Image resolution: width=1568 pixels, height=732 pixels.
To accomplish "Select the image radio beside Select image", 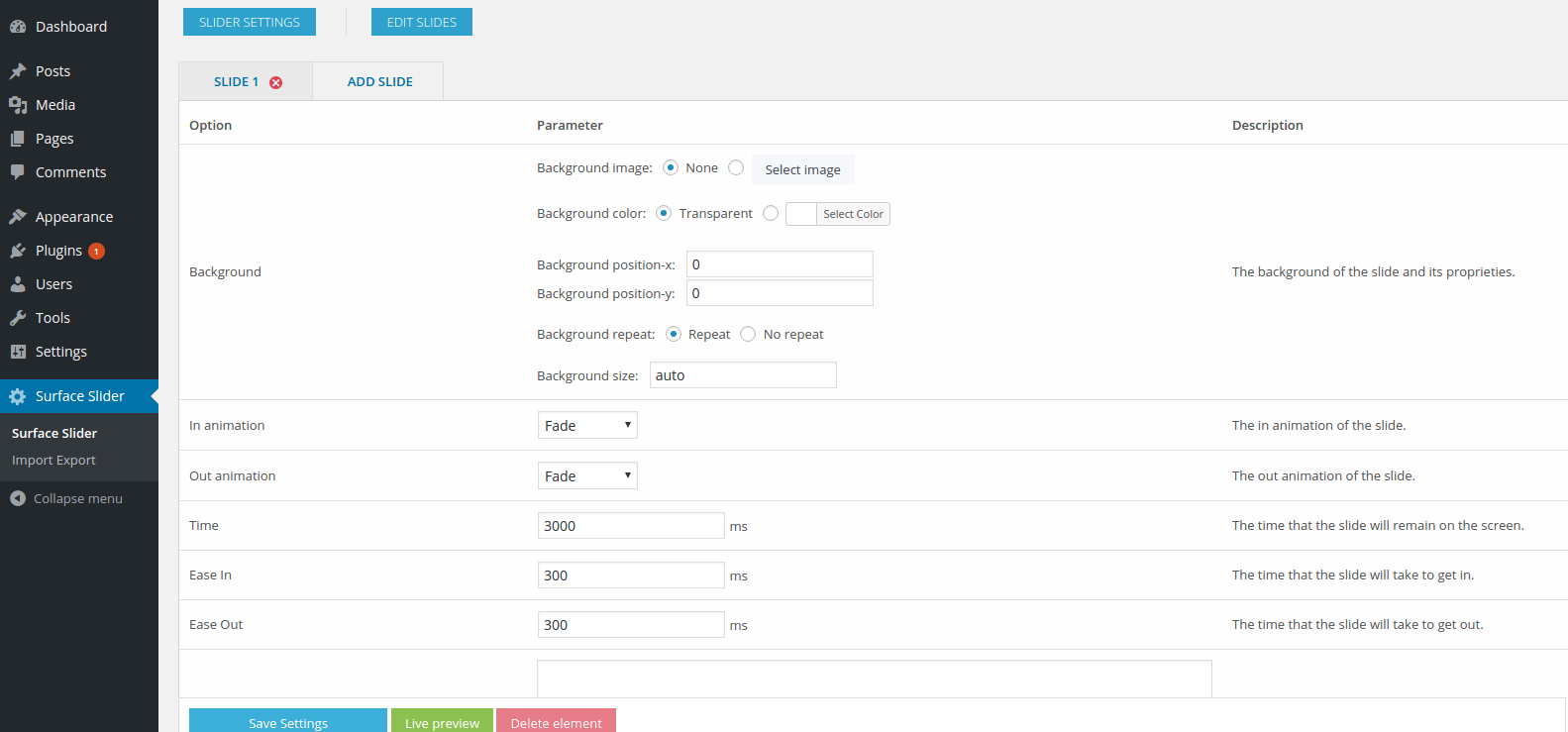I will (736, 167).
